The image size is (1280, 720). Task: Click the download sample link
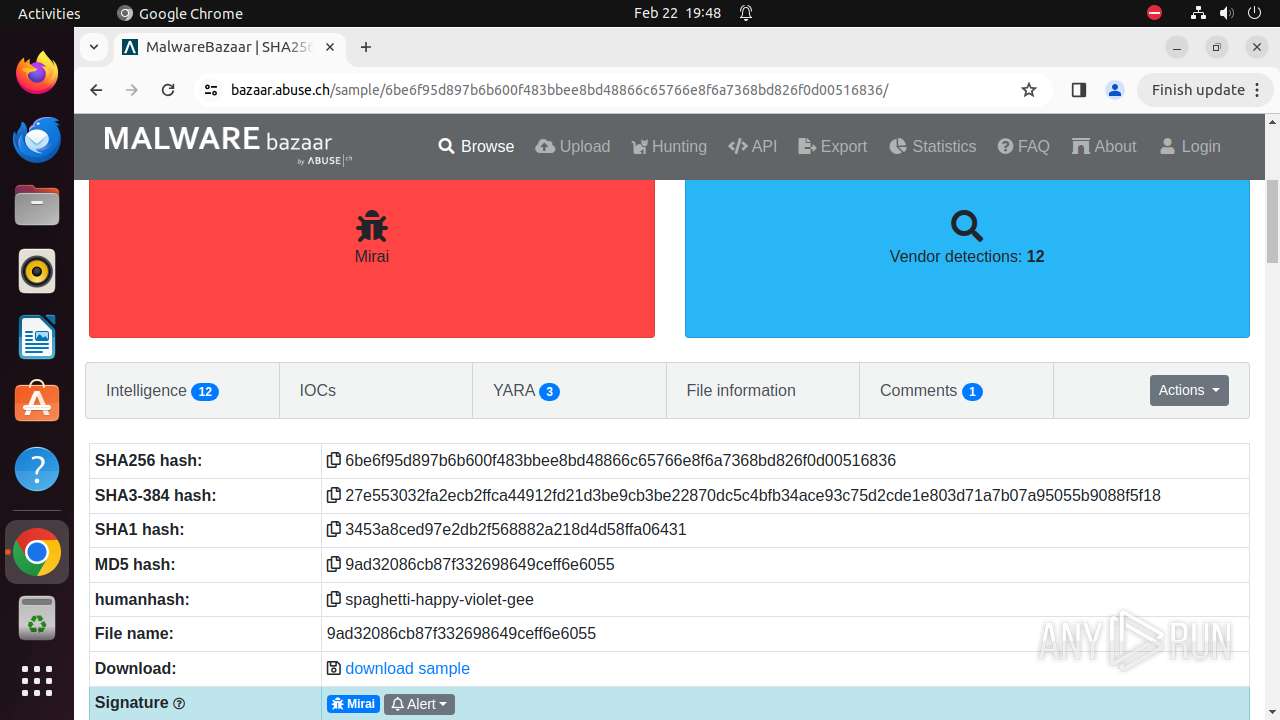point(407,669)
